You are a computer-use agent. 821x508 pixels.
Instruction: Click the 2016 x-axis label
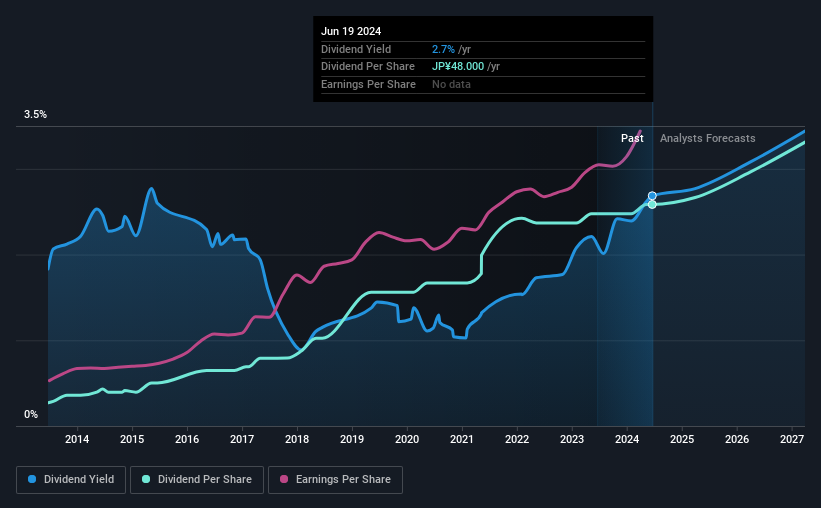(x=187, y=439)
